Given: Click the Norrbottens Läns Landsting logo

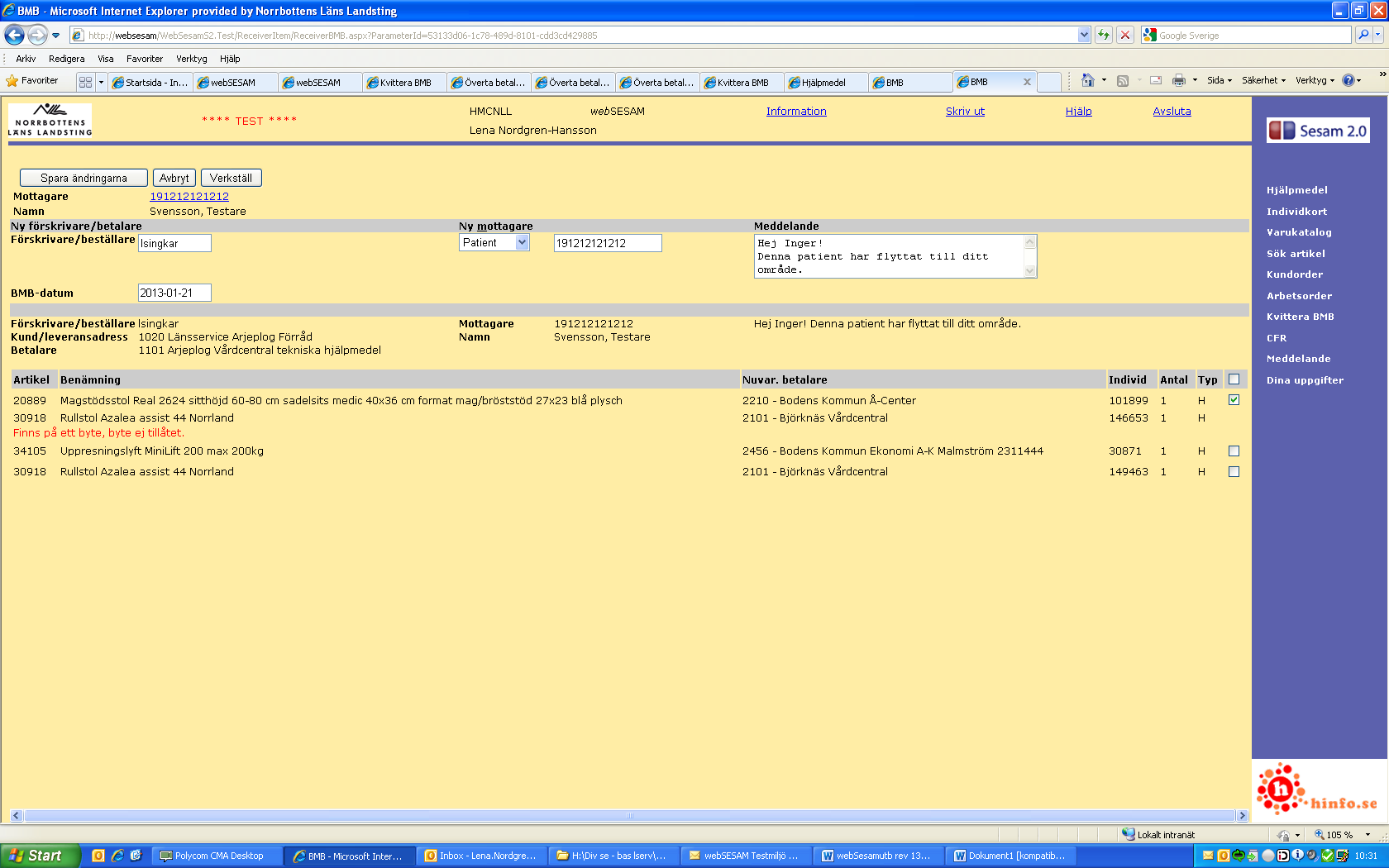Looking at the screenshot, I should (50, 121).
